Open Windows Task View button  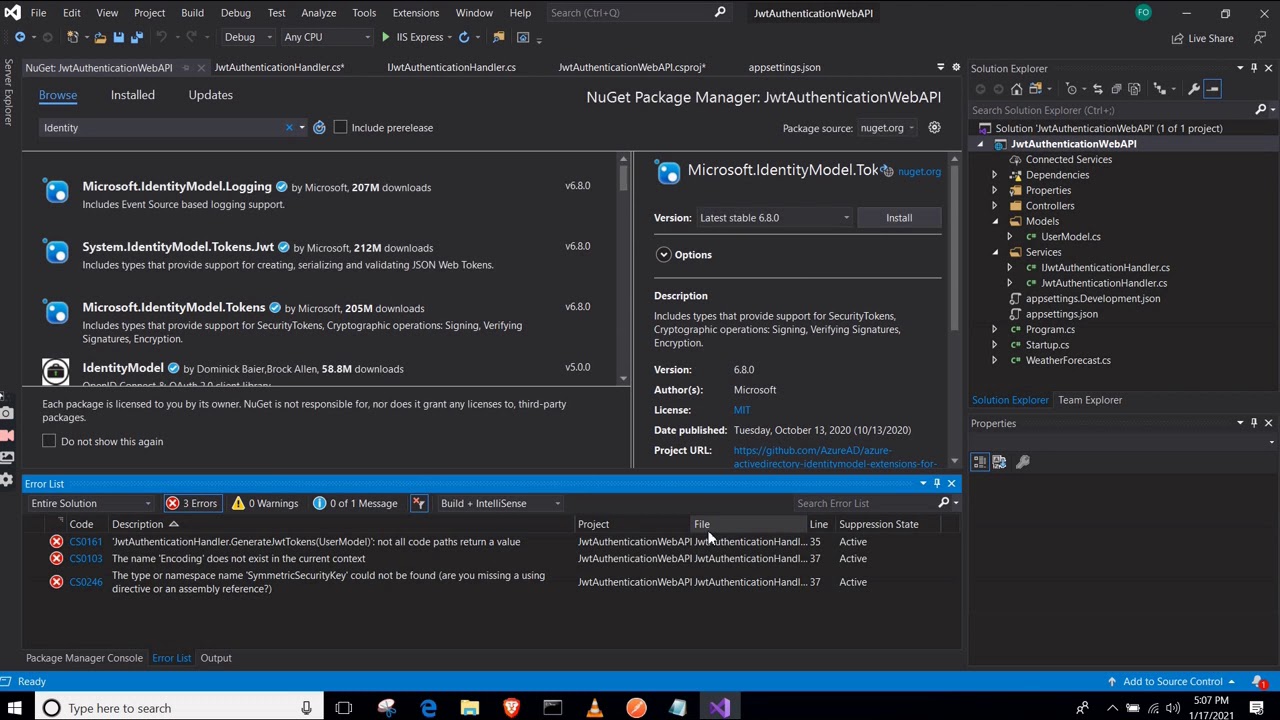344,708
